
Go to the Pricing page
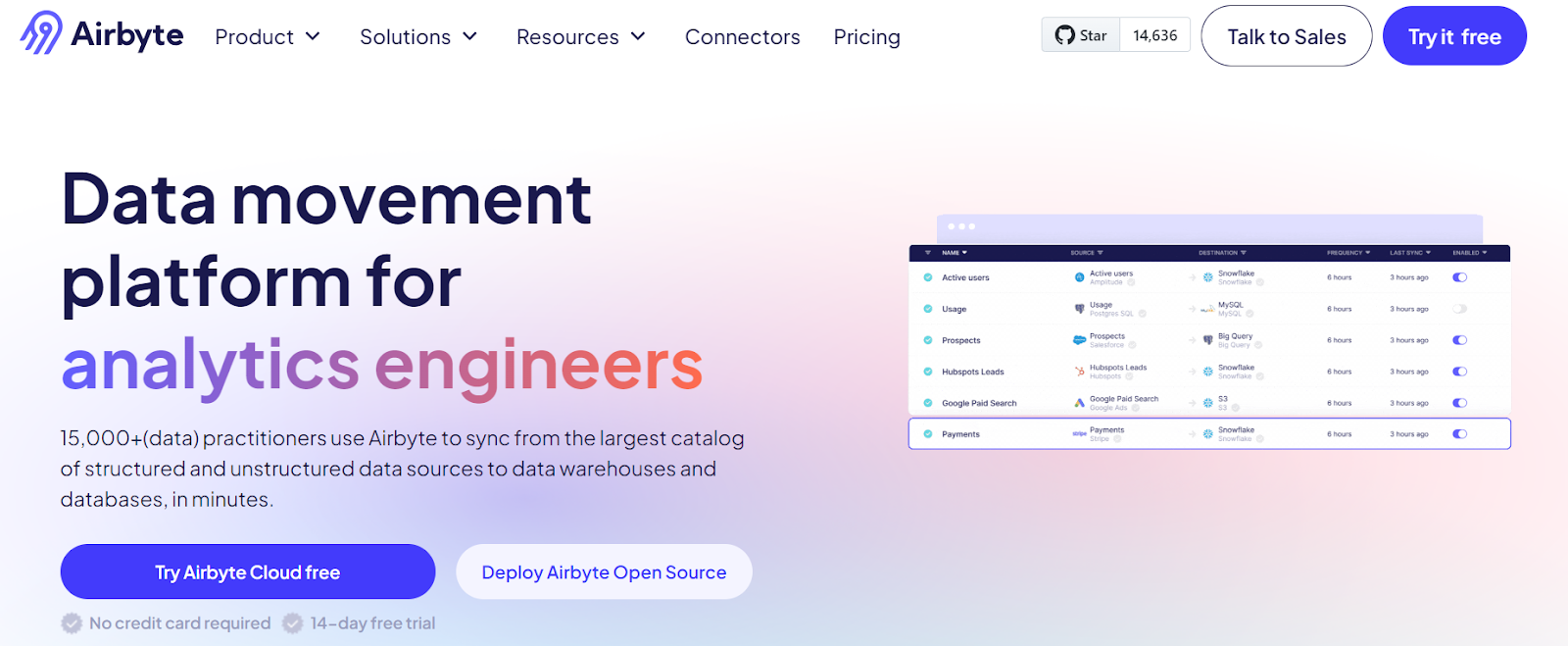866,37
